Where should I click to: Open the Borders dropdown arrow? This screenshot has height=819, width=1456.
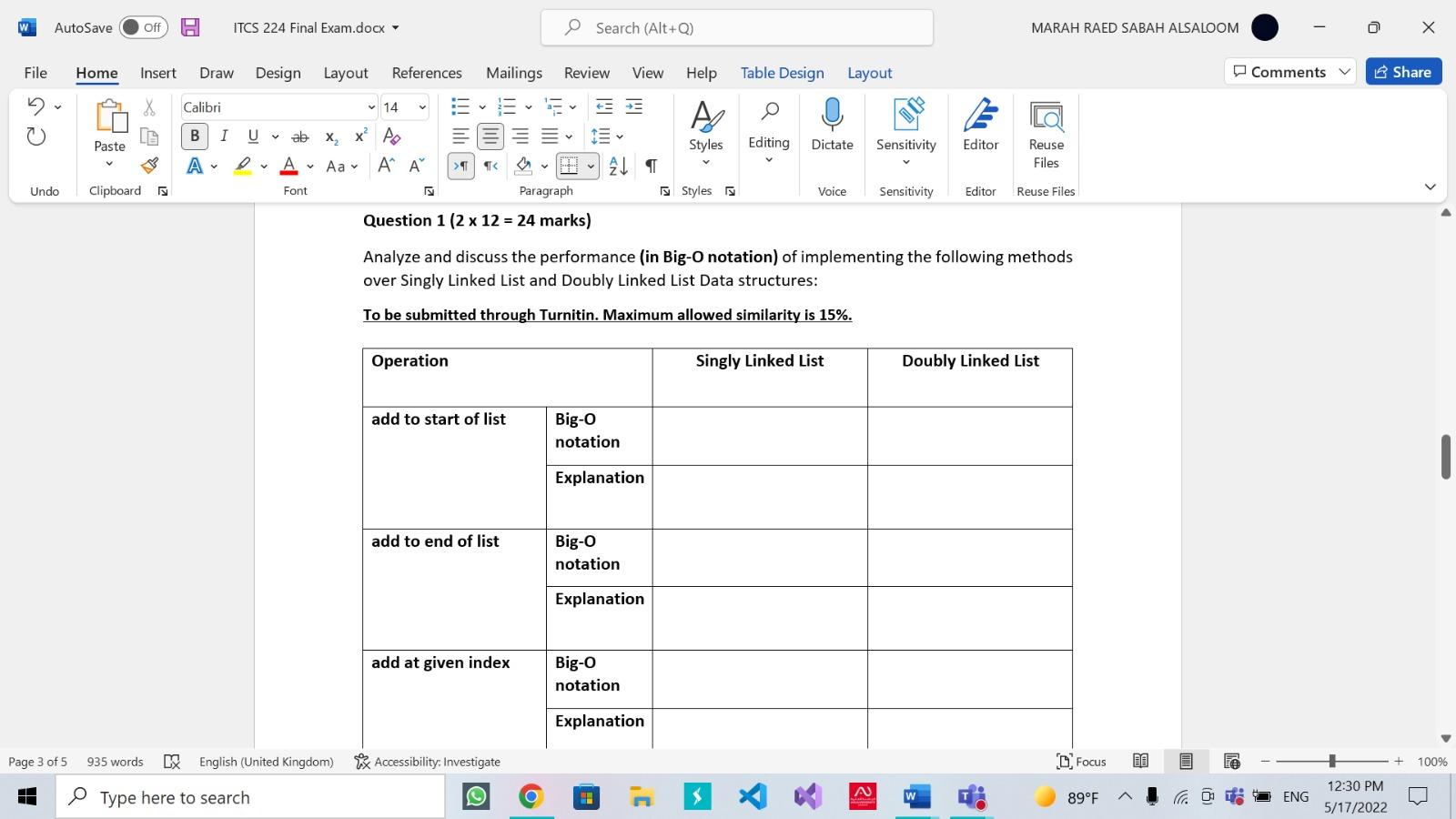point(591,166)
